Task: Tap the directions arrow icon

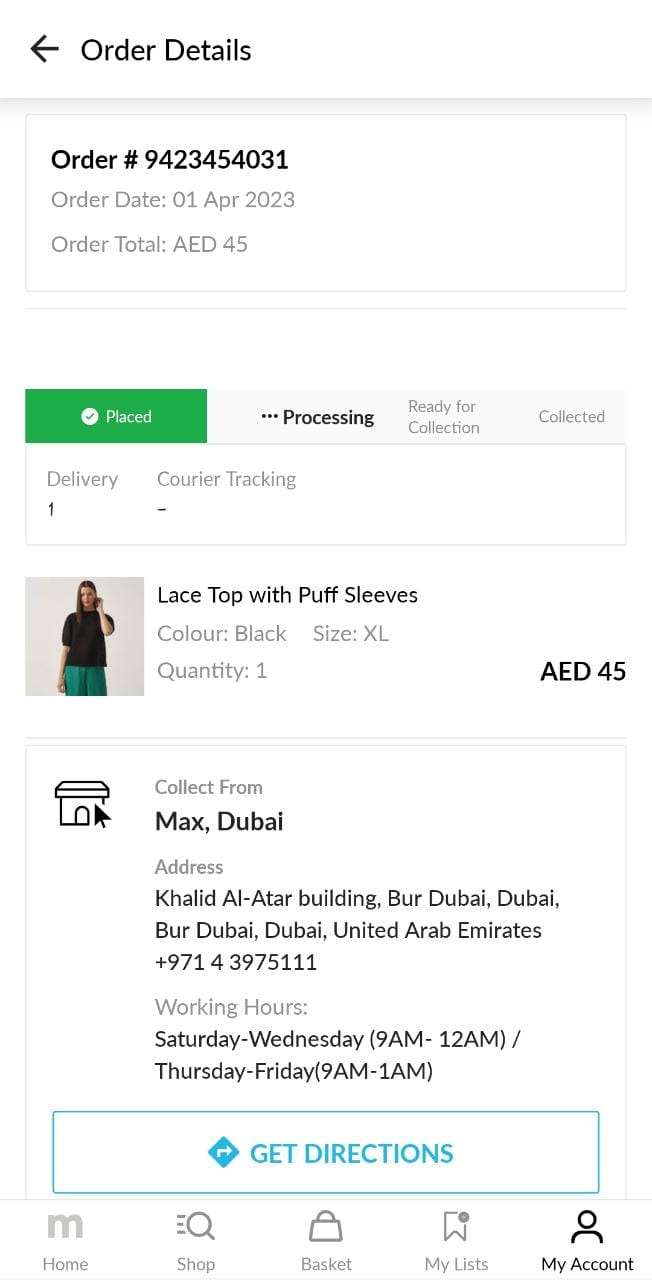Action: coord(223,1153)
